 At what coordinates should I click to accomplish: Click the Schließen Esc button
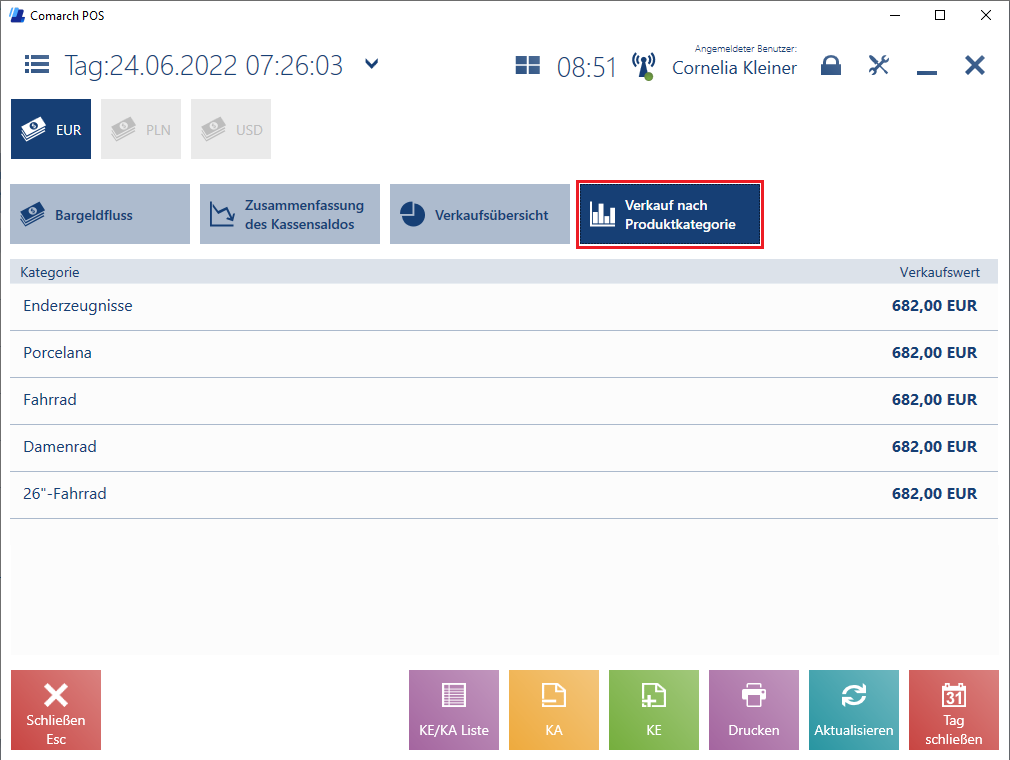[56, 710]
